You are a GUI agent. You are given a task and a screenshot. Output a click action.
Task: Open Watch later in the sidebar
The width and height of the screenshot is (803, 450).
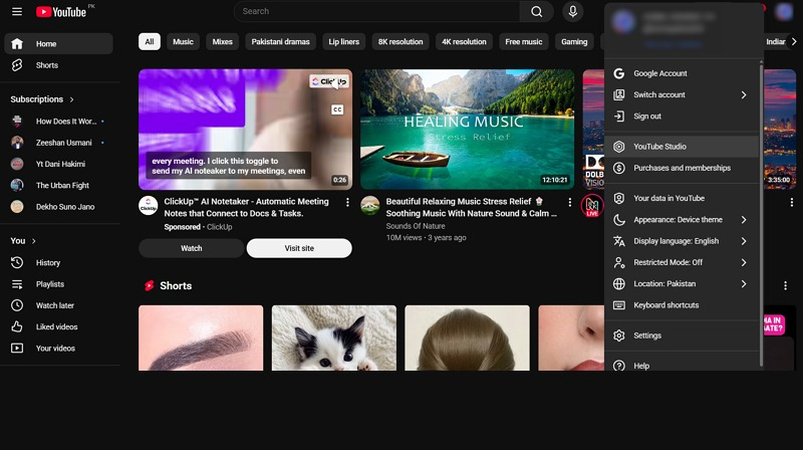55,306
